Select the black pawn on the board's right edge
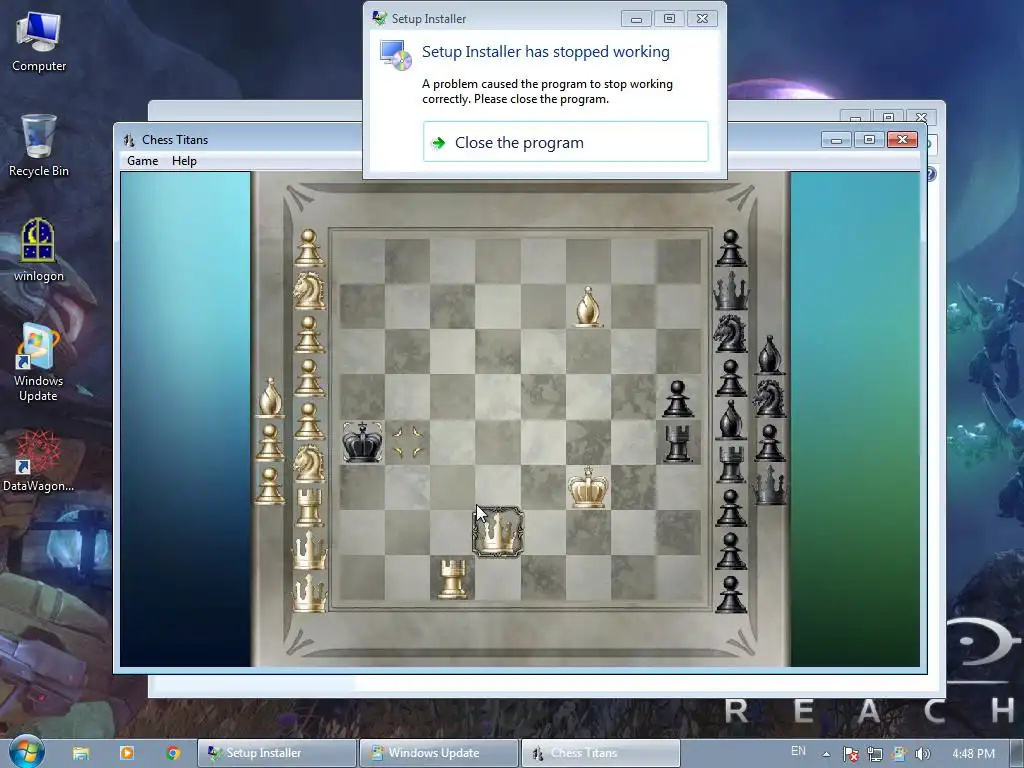The height and width of the screenshot is (768, 1024). click(x=678, y=398)
